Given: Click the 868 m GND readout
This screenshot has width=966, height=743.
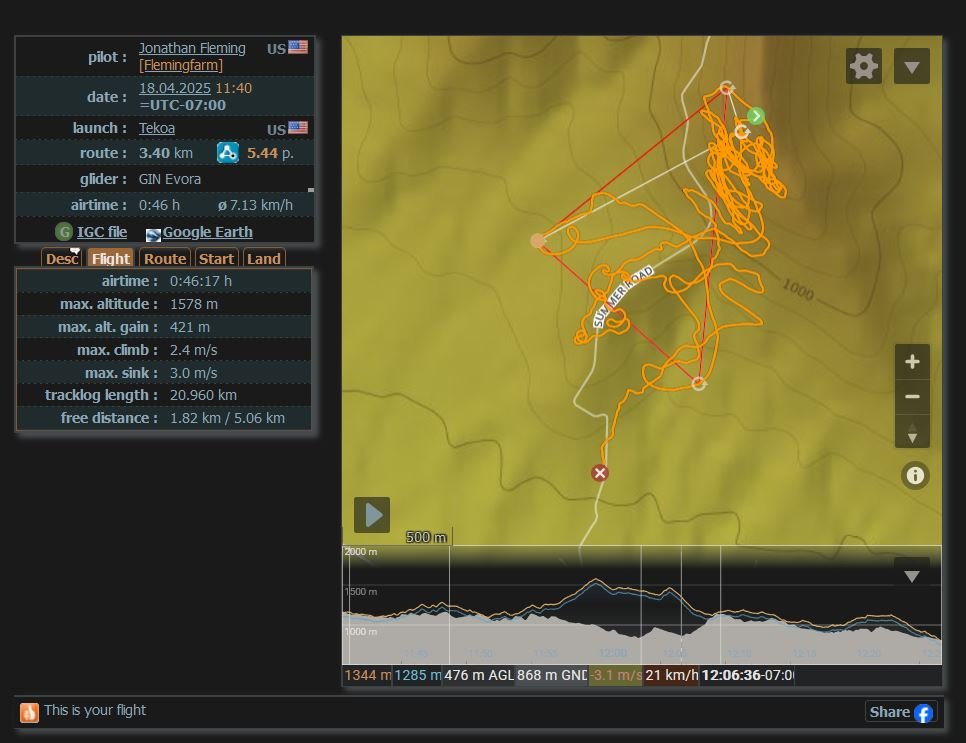Looking at the screenshot, I should (x=551, y=675).
